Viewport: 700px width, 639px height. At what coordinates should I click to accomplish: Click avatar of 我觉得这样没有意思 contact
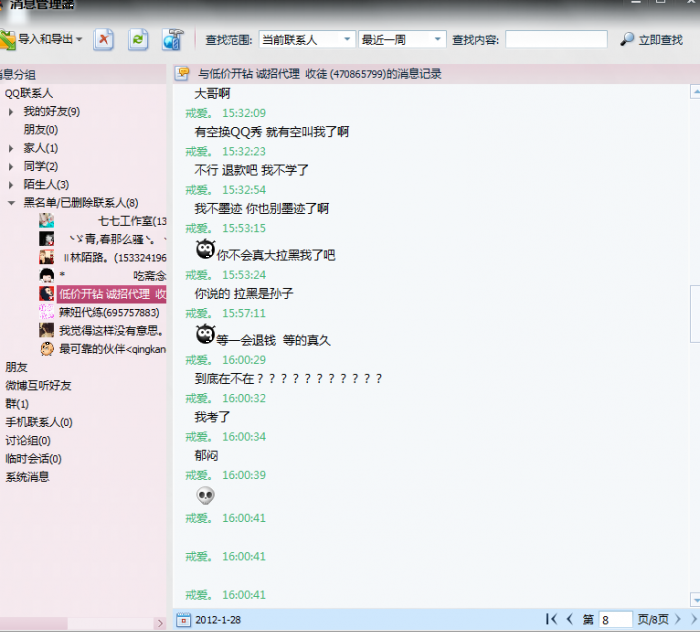click(46, 330)
